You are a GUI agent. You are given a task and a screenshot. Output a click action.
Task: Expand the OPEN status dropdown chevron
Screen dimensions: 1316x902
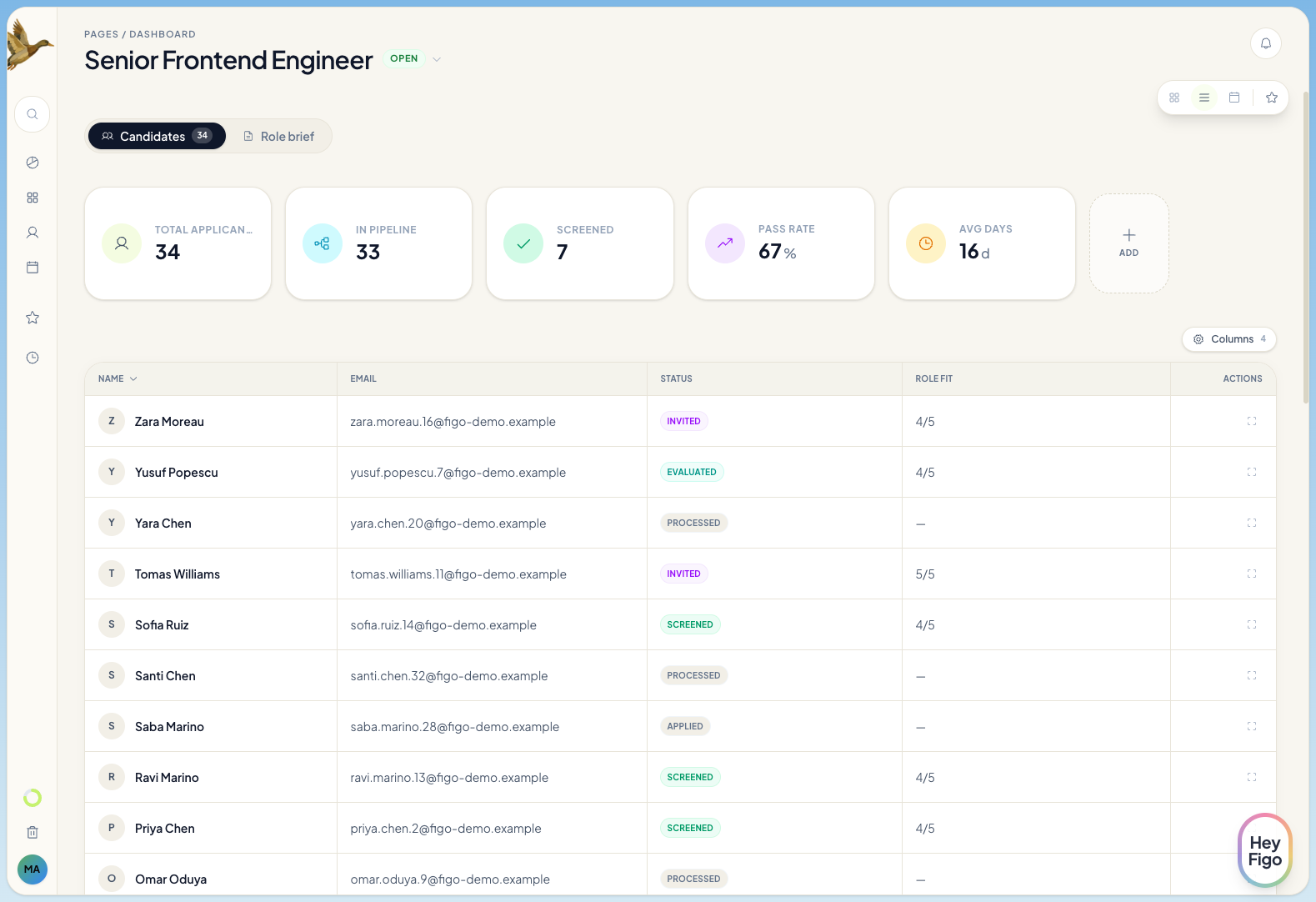coord(437,59)
